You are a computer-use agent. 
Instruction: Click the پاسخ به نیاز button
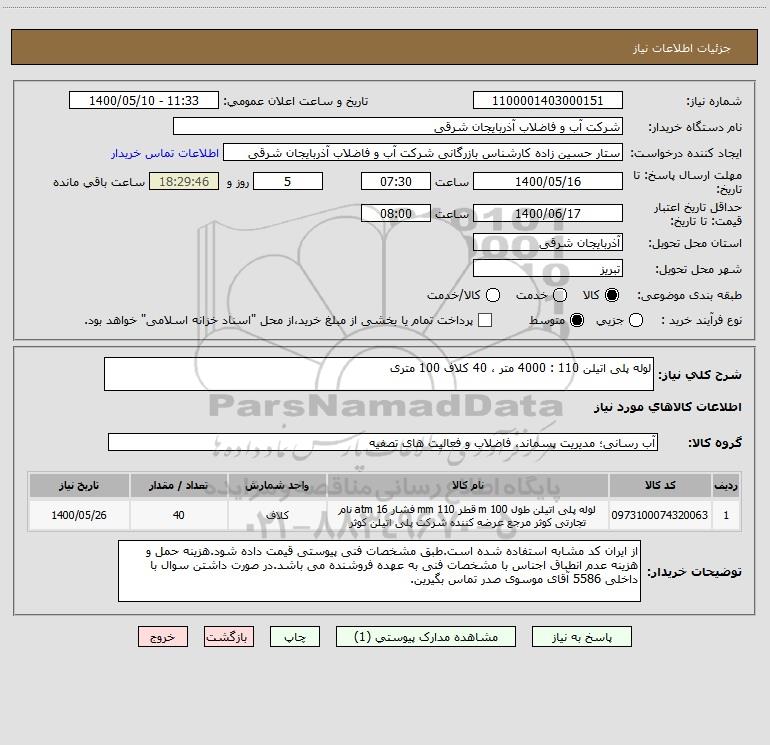click(581, 637)
